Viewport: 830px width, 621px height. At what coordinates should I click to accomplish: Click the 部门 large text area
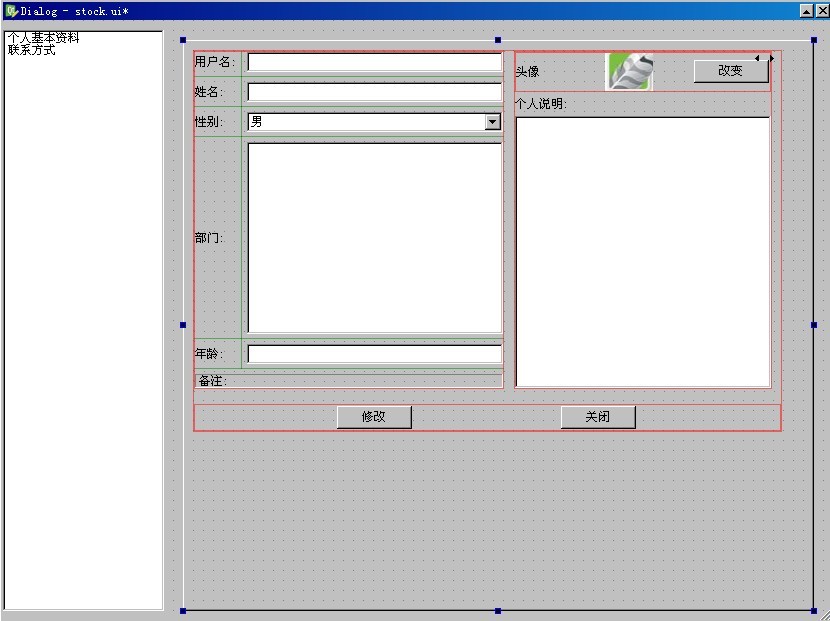click(375, 238)
